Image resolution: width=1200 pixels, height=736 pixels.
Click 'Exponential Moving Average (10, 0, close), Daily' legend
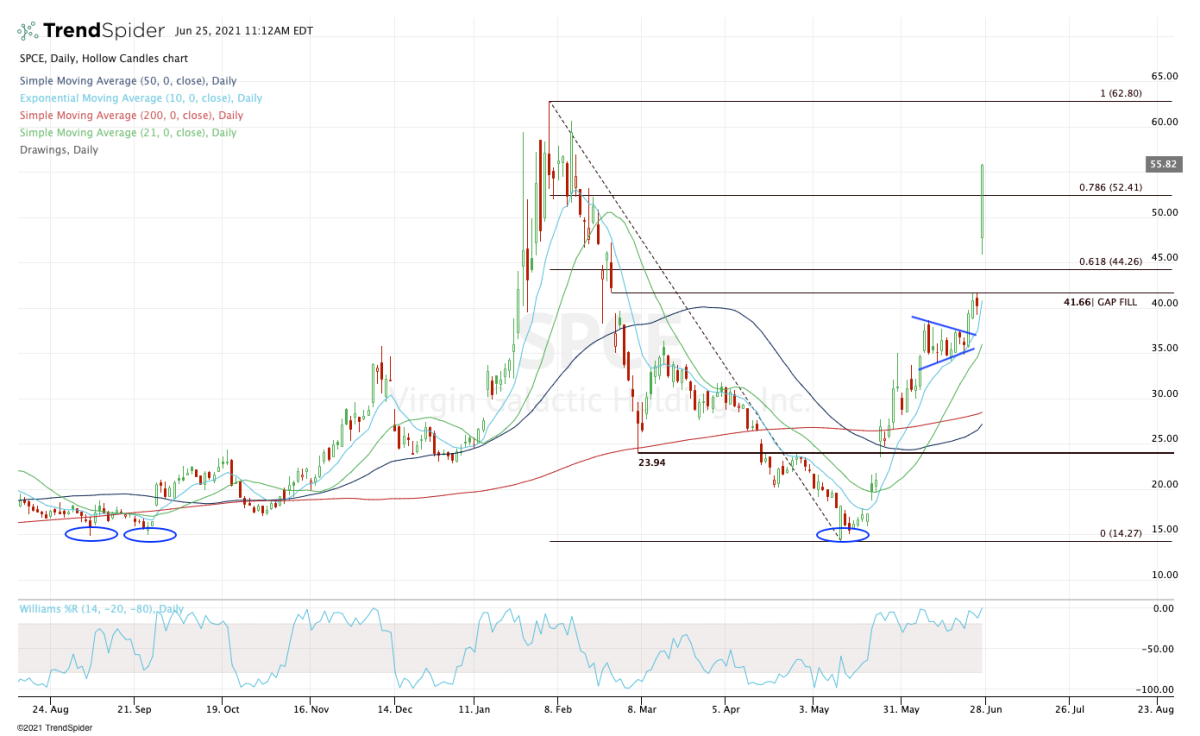[140, 98]
